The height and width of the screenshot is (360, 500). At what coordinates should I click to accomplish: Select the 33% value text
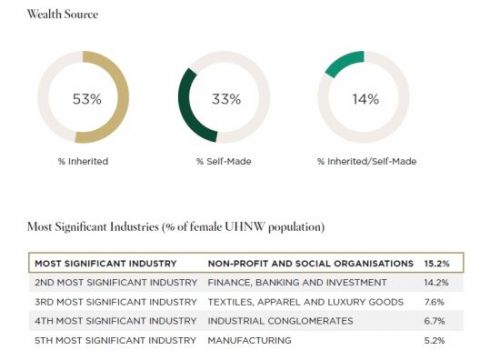[x=226, y=99]
